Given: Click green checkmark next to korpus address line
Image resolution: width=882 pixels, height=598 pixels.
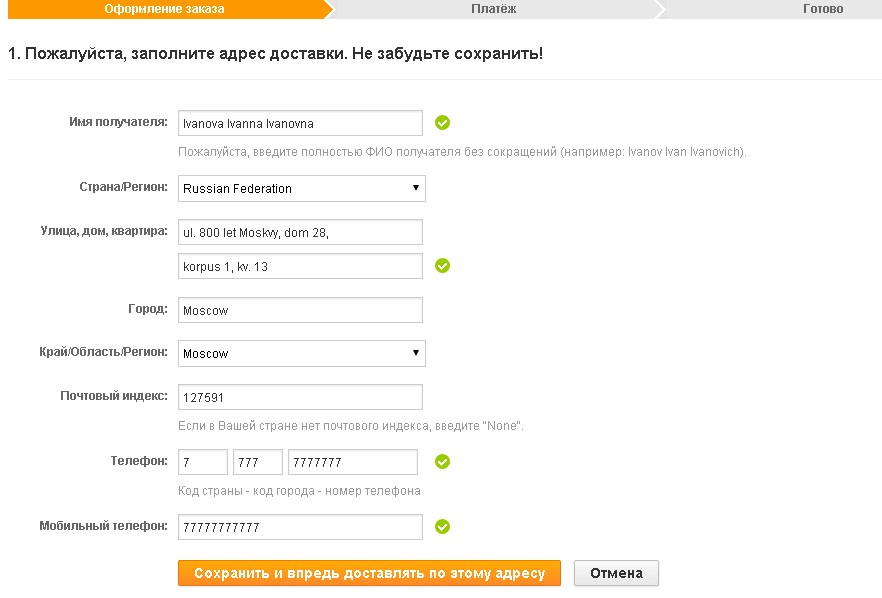Looking at the screenshot, I should [442, 266].
